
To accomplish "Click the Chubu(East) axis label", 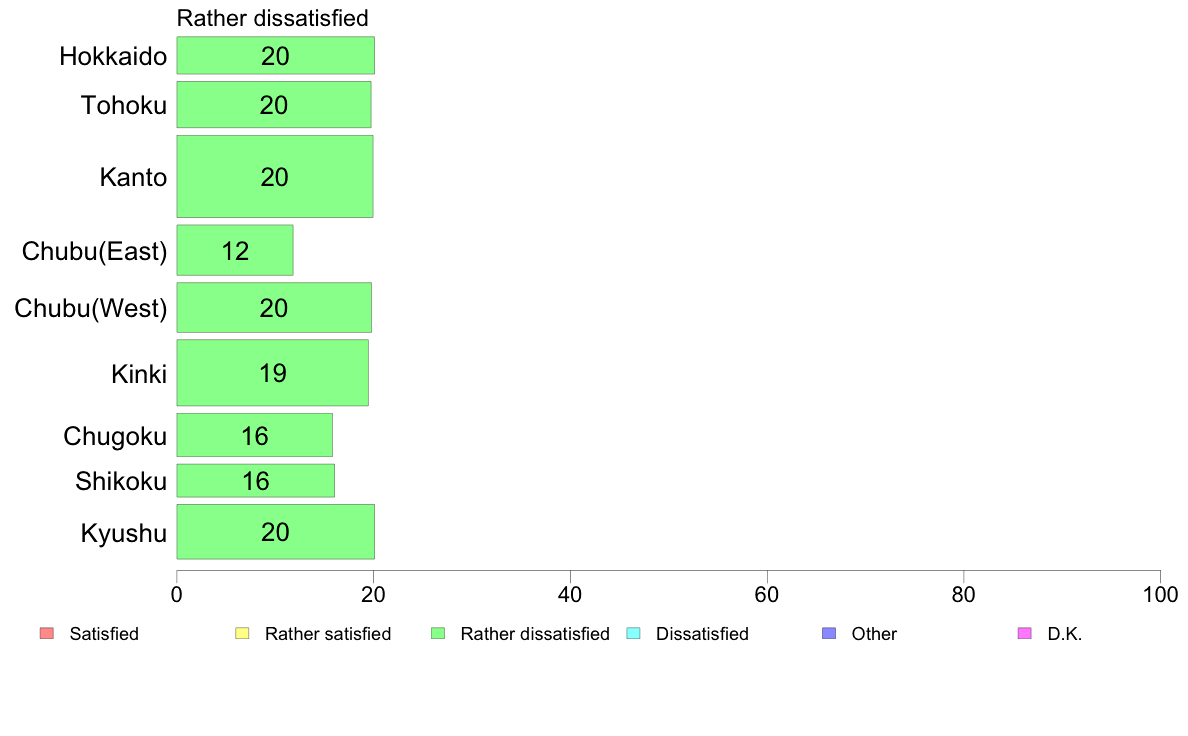I will 95,251.
